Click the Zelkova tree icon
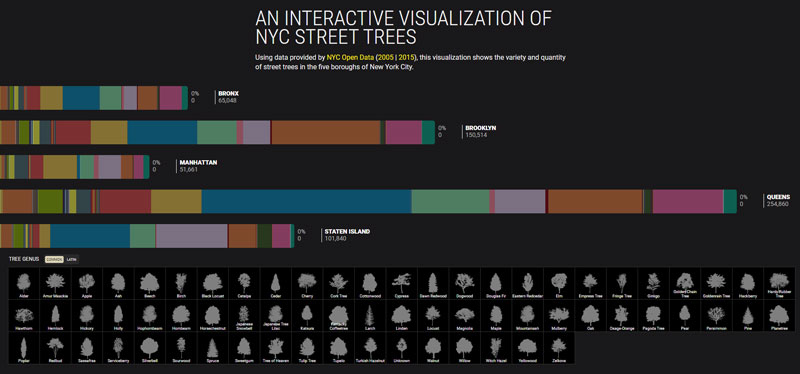 click(x=559, y=349)
